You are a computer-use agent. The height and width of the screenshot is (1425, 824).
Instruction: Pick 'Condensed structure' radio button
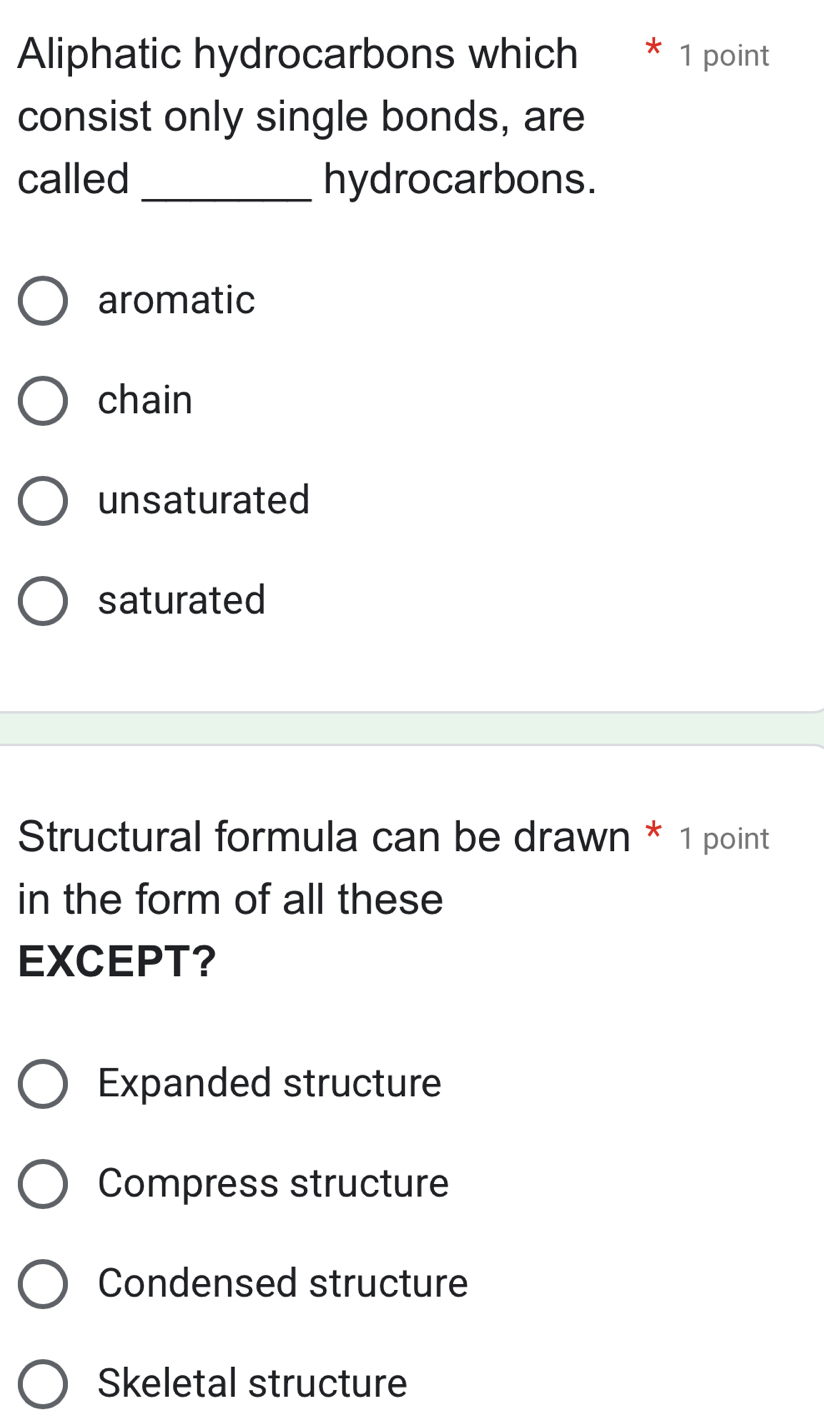tap(43, 1284)
